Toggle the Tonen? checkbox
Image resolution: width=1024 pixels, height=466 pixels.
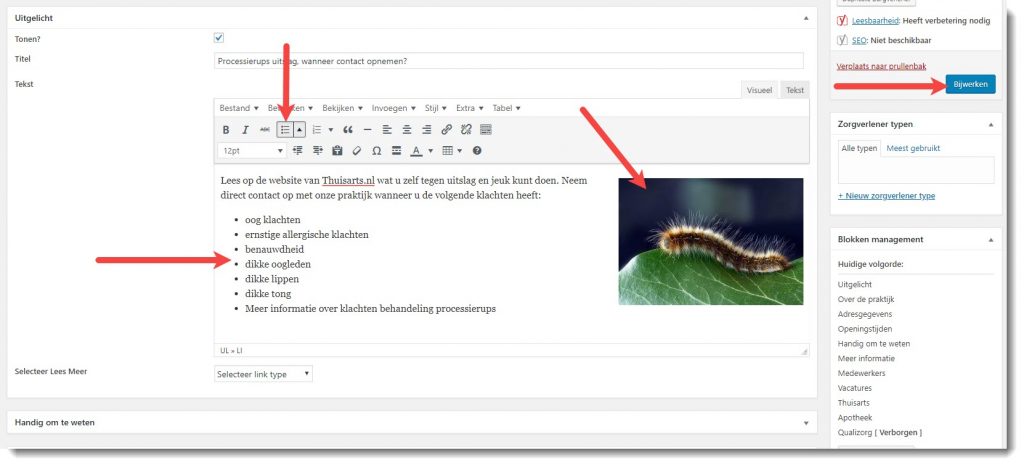(219, 38)
